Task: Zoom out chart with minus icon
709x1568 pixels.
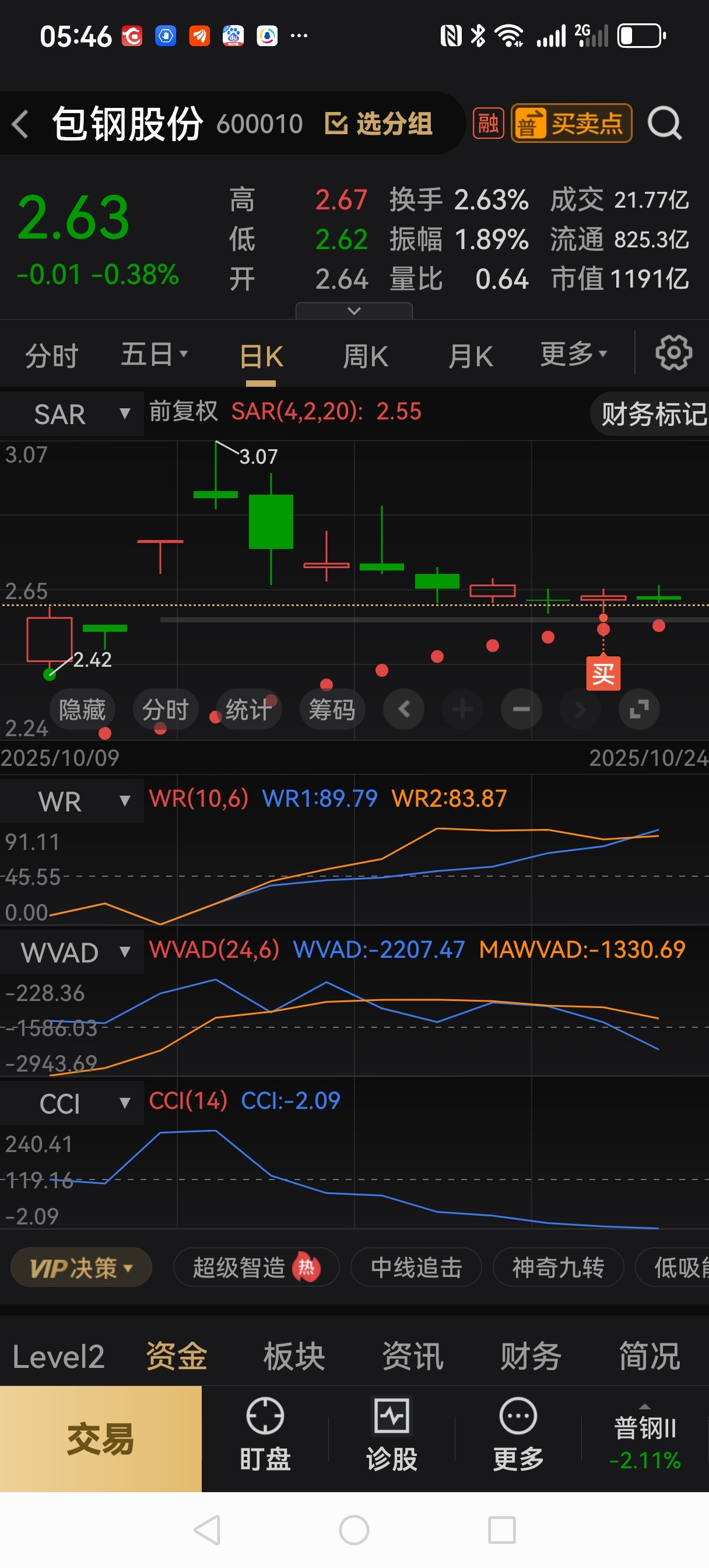Action: [521, 709]
